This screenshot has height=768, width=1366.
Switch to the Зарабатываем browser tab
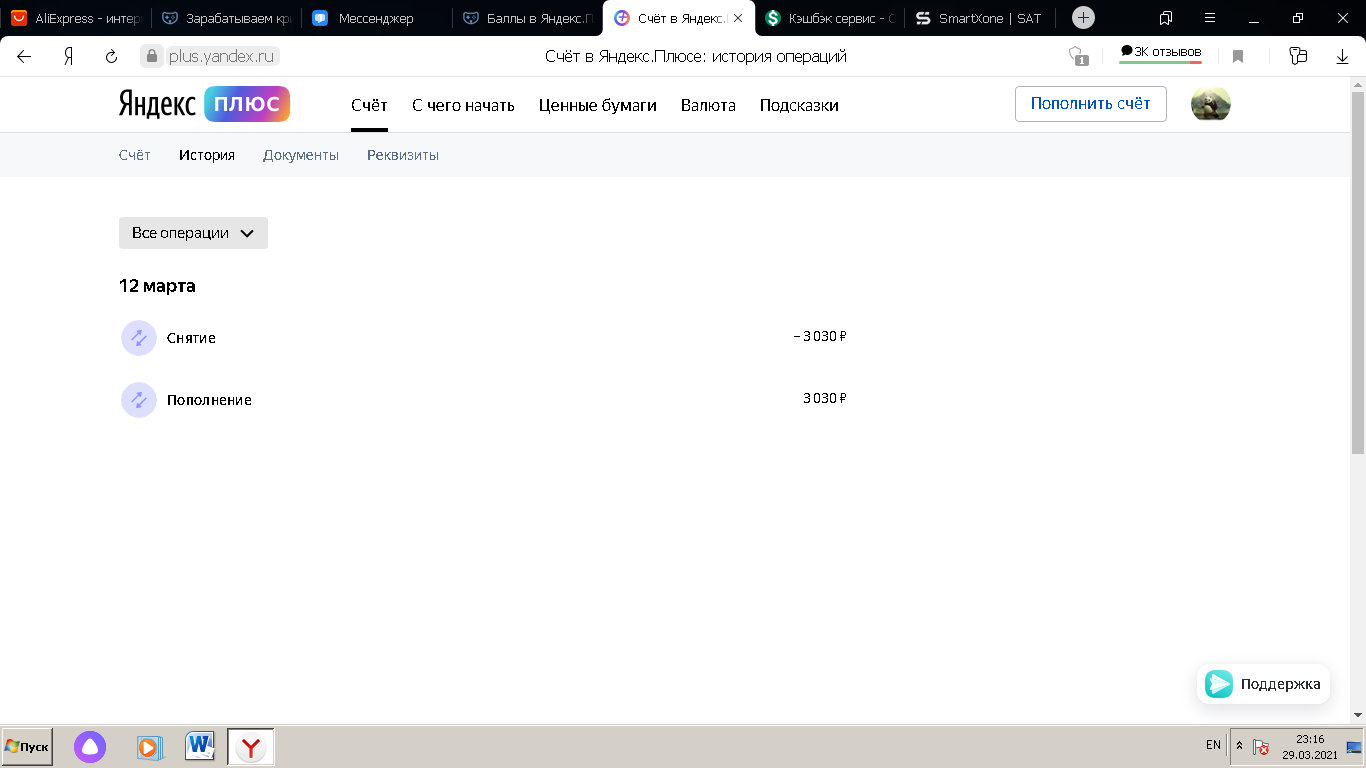(x=228, y=18)
